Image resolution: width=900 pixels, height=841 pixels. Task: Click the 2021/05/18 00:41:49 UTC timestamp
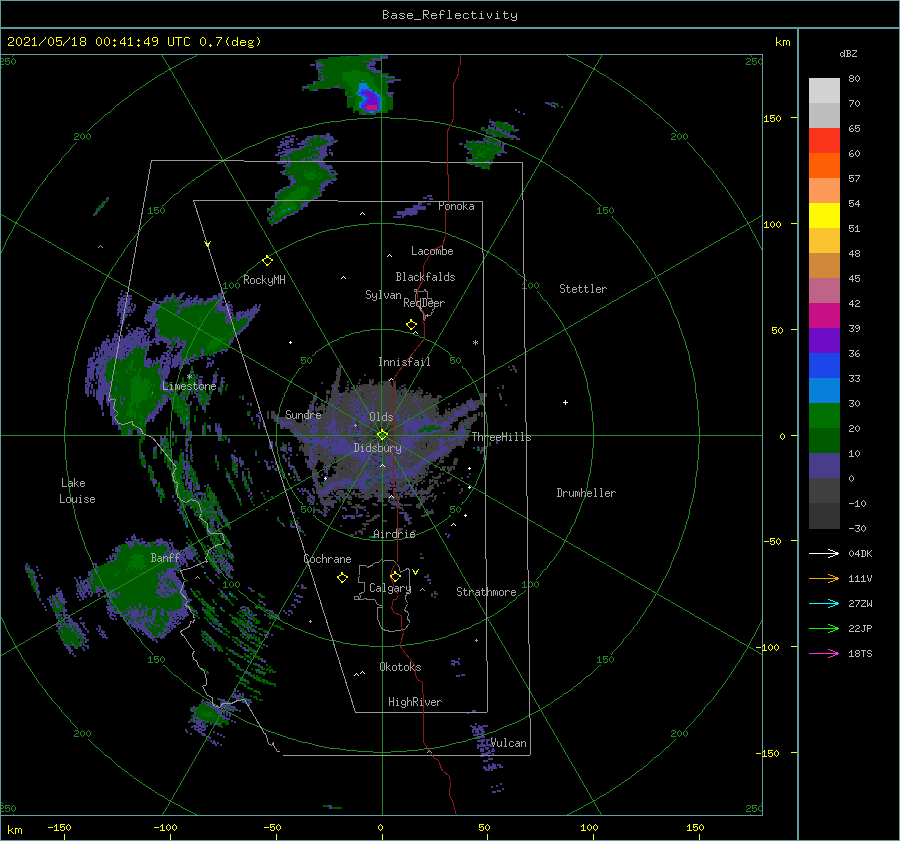point(99,42)
